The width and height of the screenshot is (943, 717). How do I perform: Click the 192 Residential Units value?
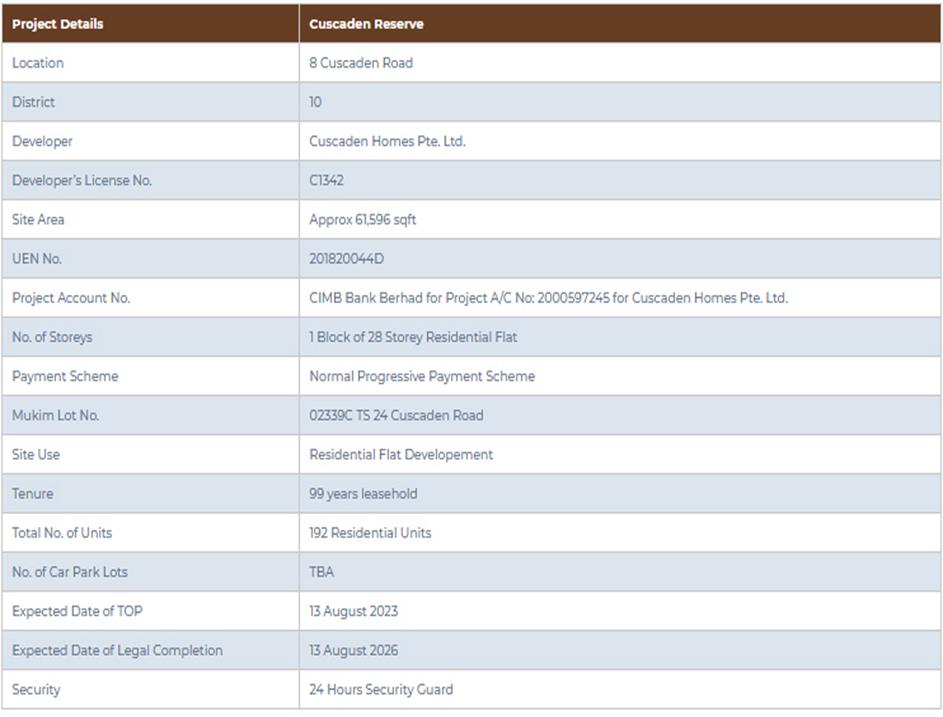click(x=370, y=533)
